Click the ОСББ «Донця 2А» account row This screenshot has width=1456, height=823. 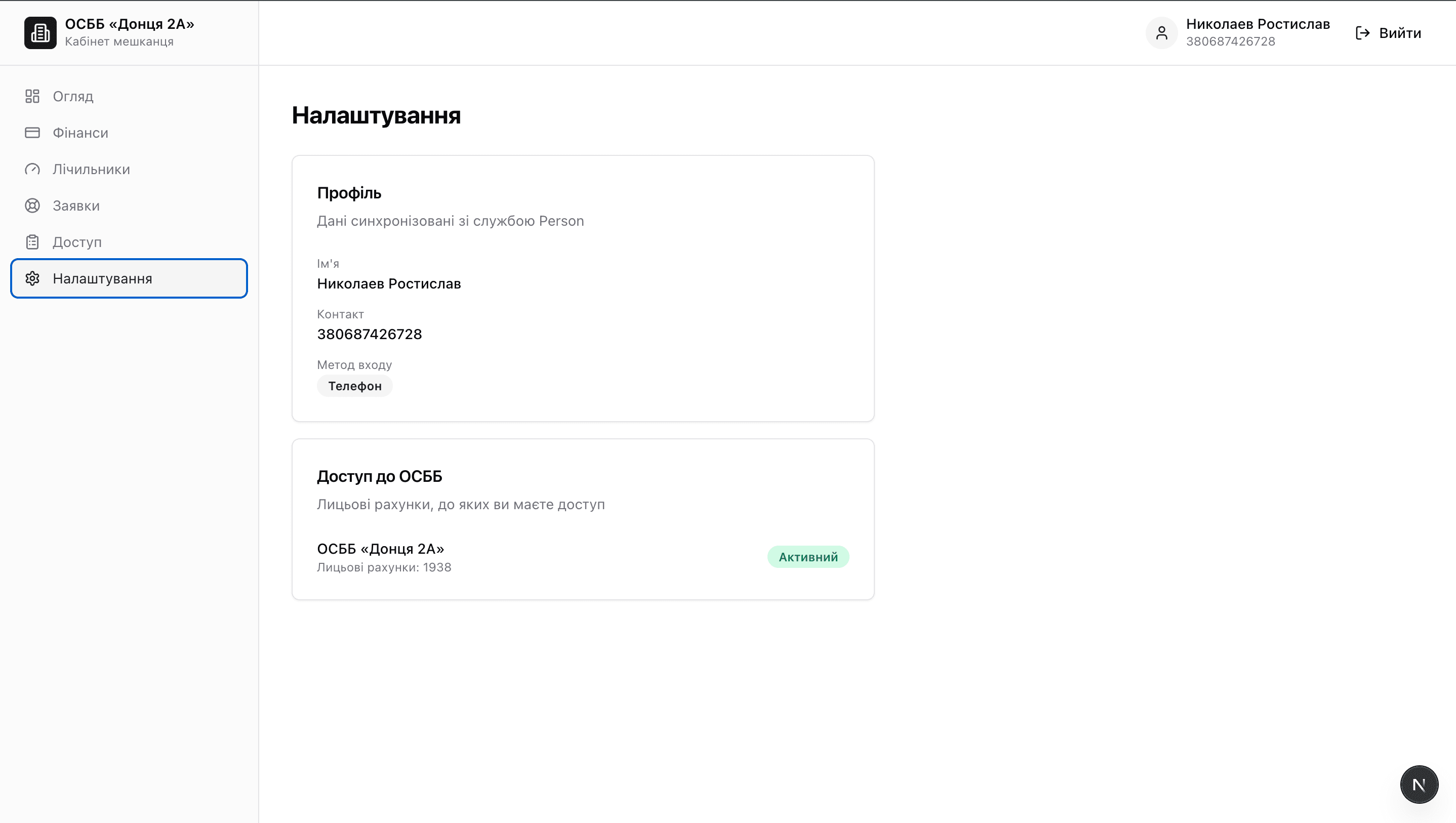(x=583, y=557)
